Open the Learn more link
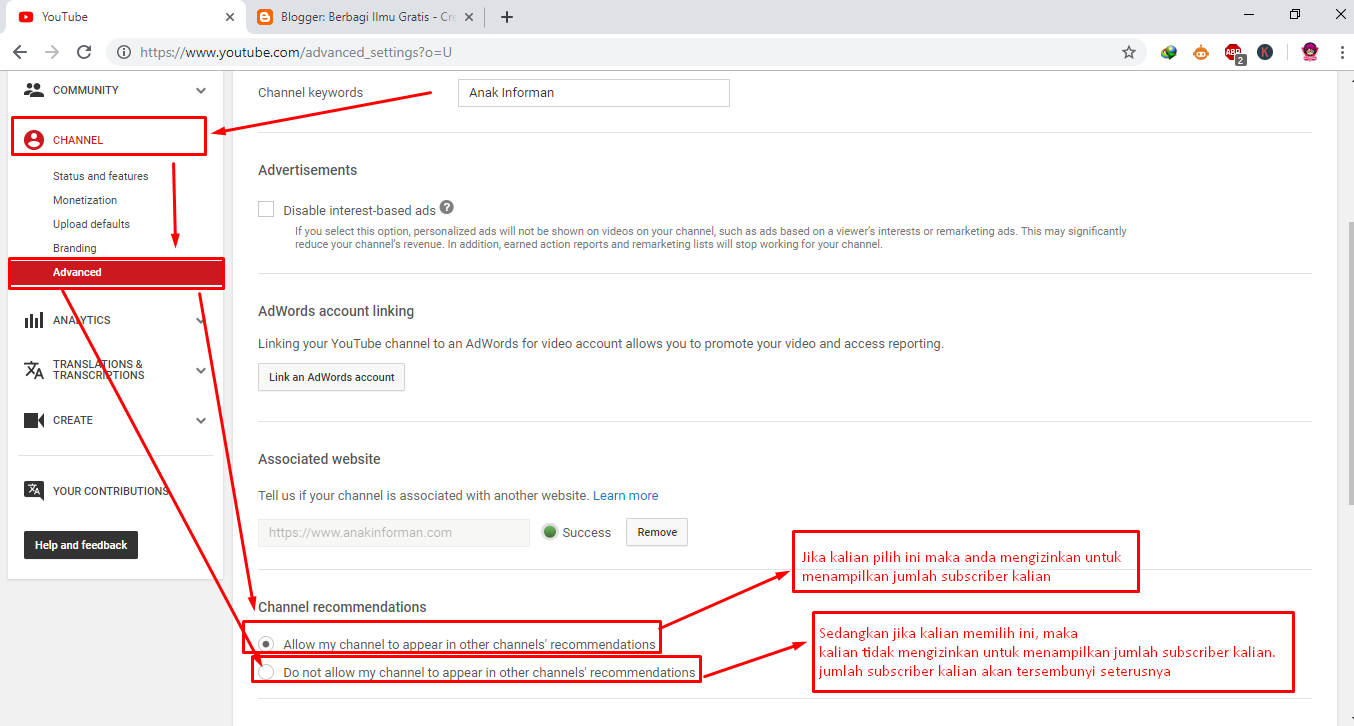The width and height of the screenshot is (1354, 726). click(626, 495)
